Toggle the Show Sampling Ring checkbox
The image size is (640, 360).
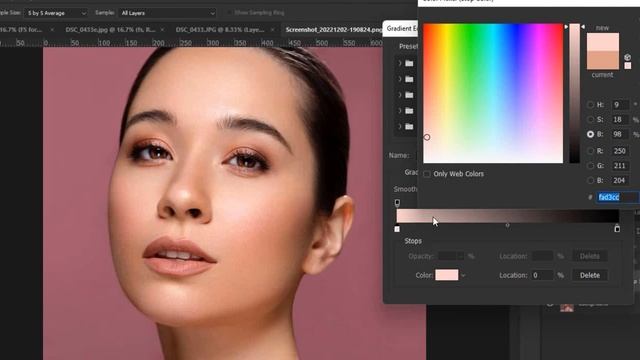[x=229, y=13]
